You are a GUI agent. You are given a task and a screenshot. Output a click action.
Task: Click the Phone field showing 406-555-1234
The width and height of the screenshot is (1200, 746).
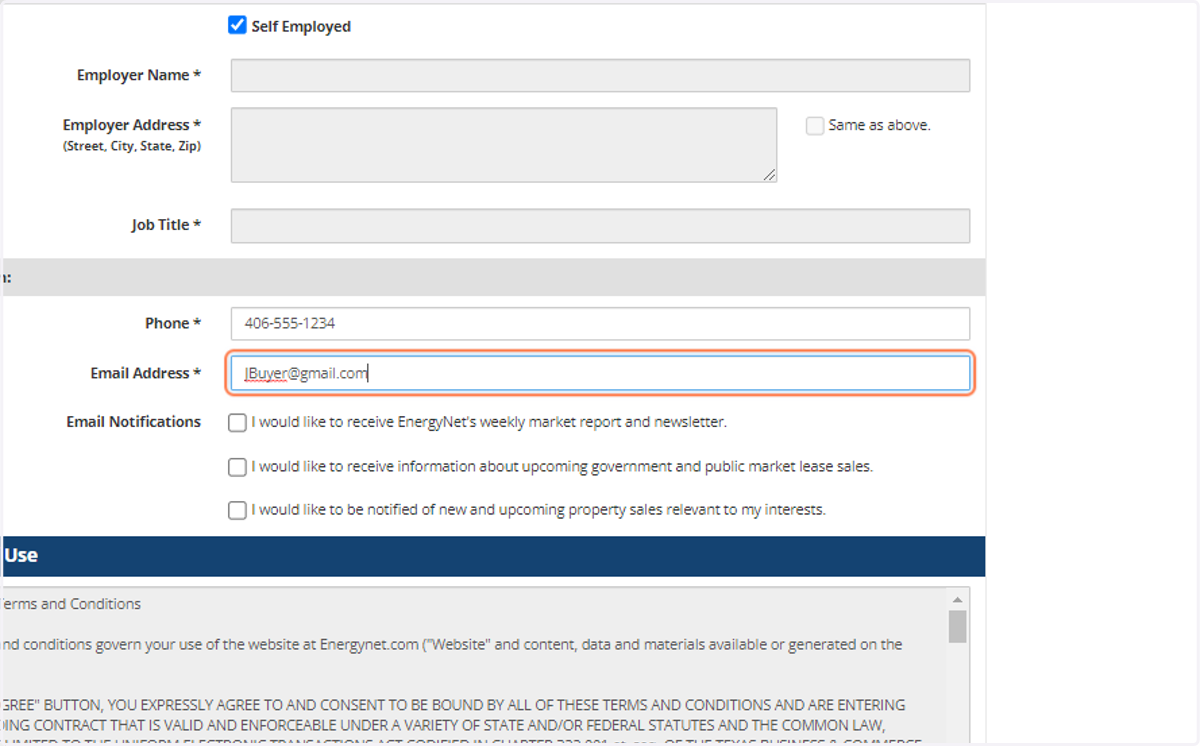click(600, 324)
